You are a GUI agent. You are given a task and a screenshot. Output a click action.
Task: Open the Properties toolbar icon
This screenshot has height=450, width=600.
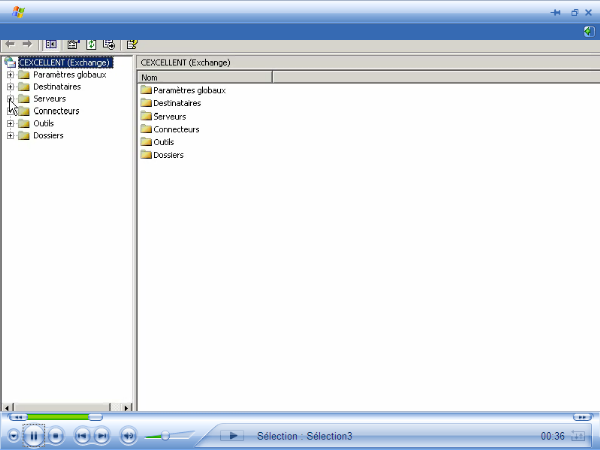(x=73, y=45)
